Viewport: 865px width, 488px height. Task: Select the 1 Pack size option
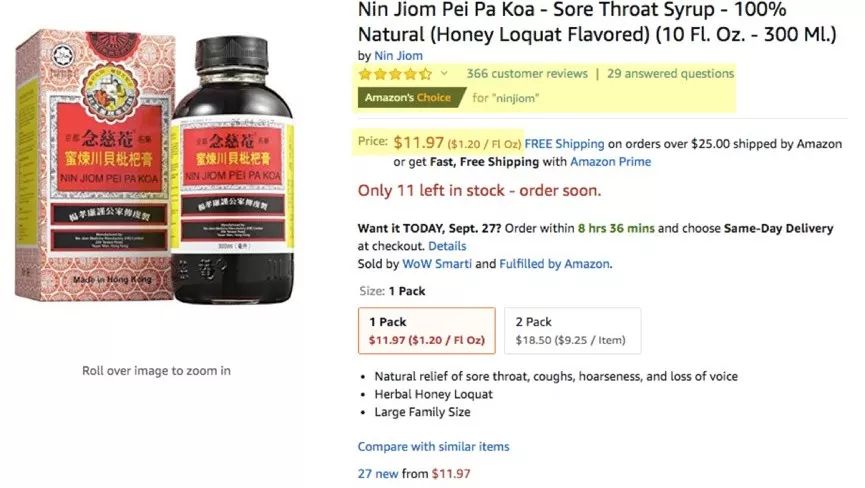pos(426,330)
